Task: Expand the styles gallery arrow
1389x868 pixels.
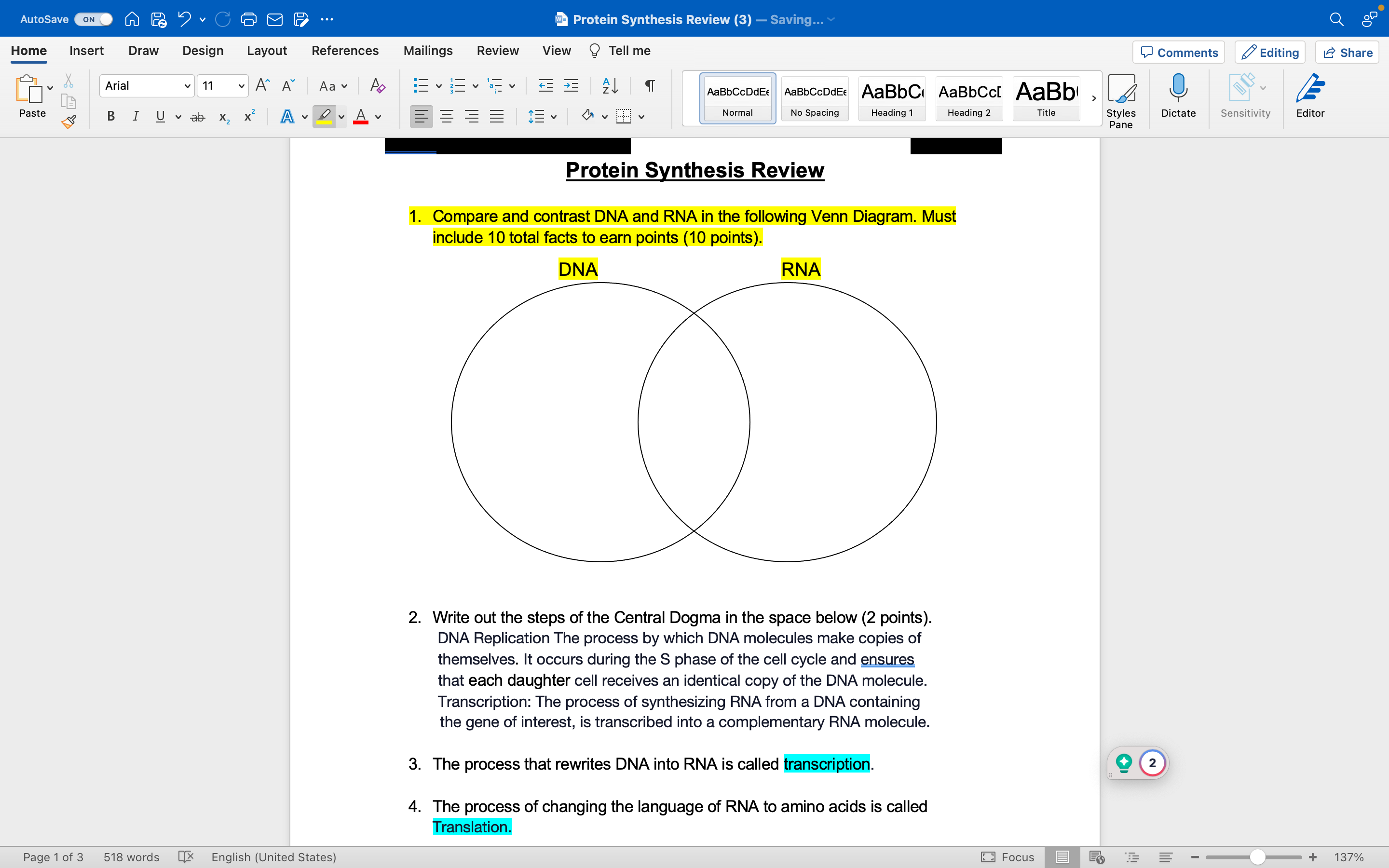Action: [1094, 98]
